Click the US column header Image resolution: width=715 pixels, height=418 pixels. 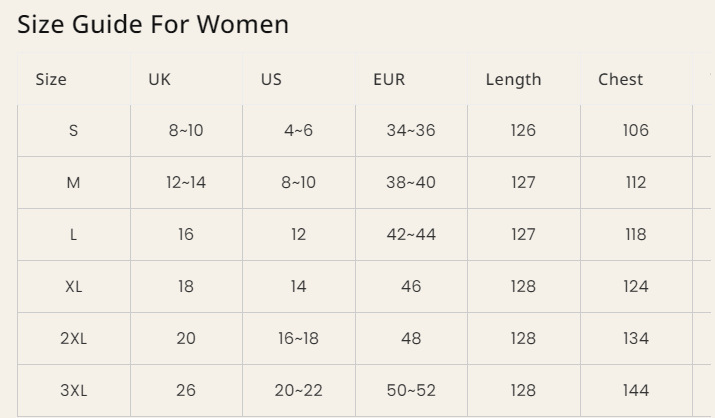271,80
